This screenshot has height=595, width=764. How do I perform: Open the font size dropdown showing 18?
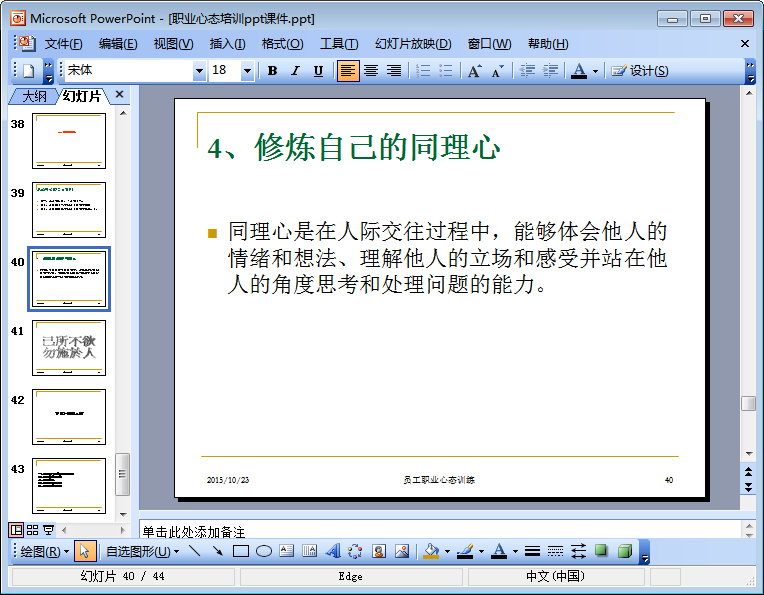point(248,71)
